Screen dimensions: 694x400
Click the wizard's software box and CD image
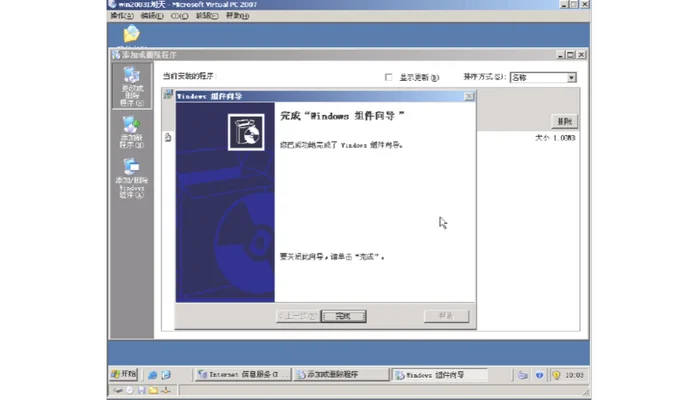246,132
